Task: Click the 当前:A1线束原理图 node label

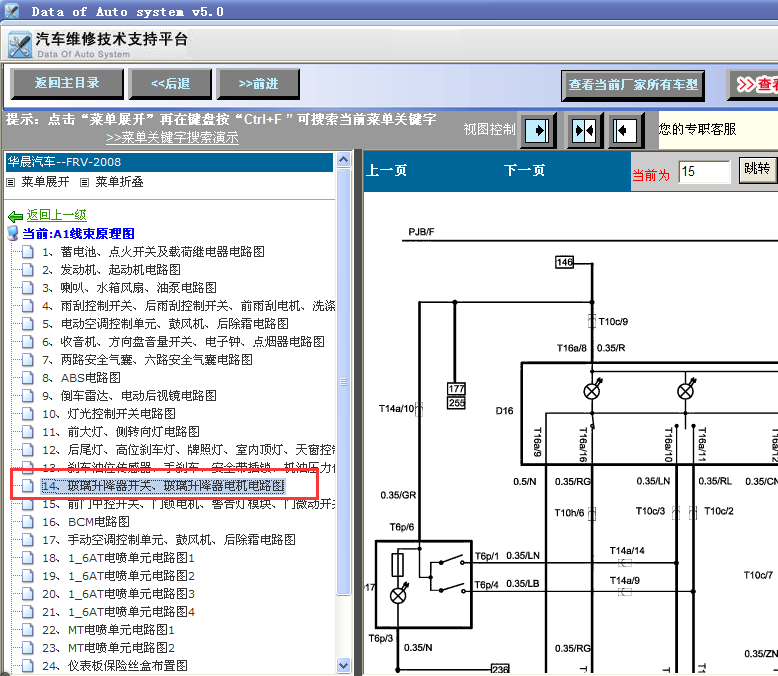Action: pos(78,233)
